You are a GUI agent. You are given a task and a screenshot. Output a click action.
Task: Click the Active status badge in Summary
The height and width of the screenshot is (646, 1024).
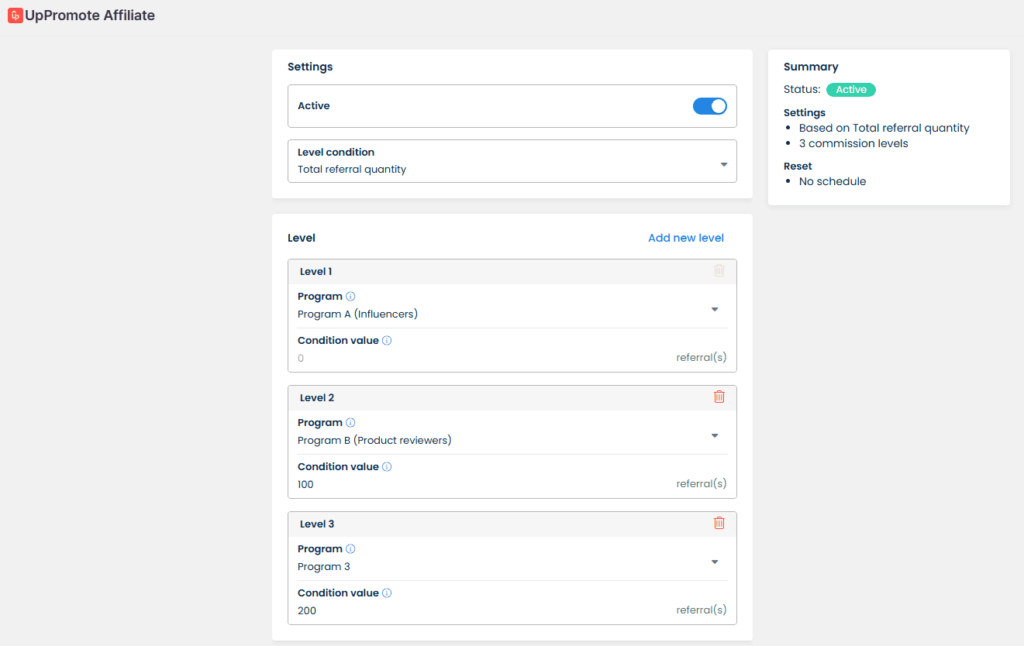click(x=850, y=90)
